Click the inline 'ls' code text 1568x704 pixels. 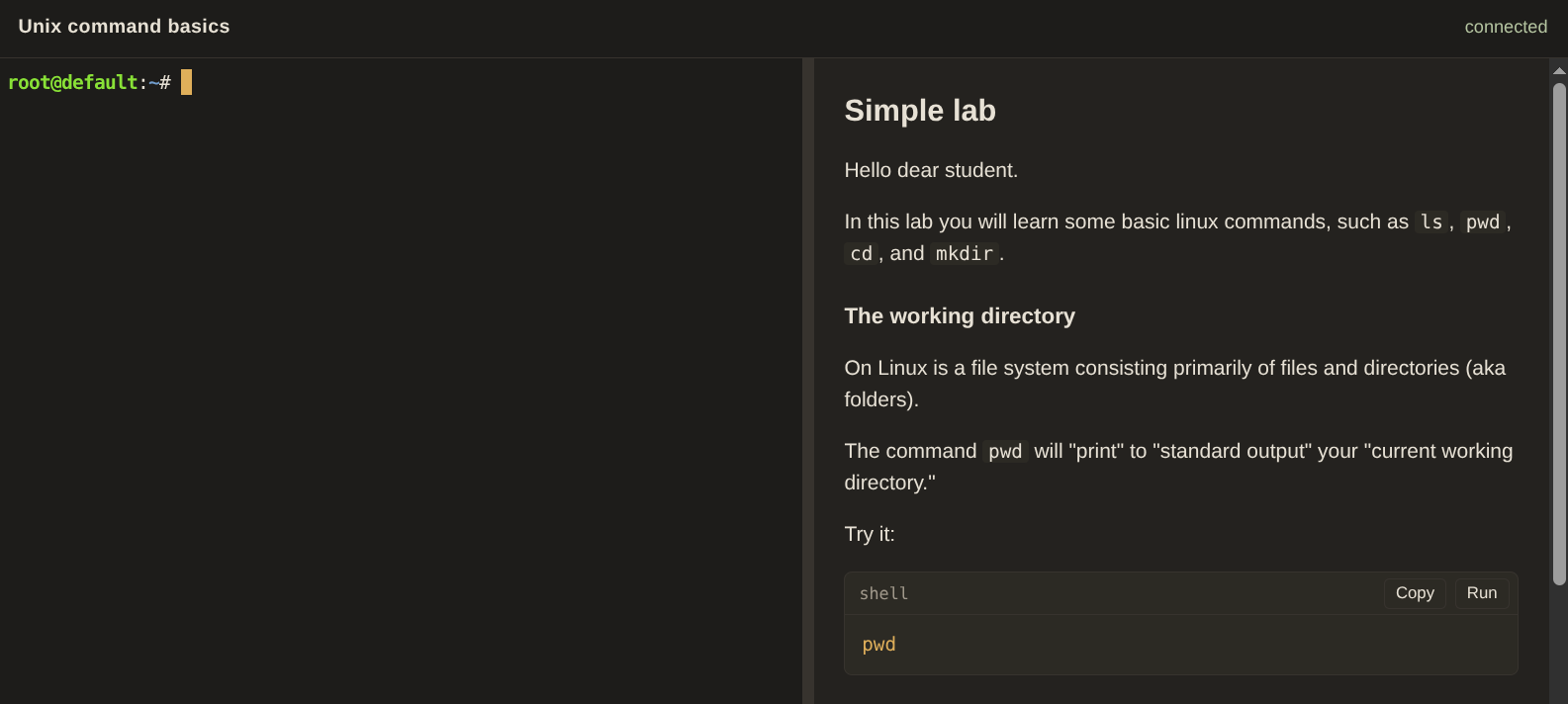(1431, 222)
